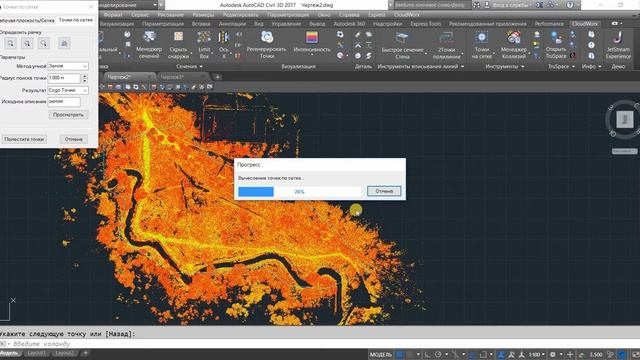
Task: Open the Performance ribbon tab
Action: [549, 24]
